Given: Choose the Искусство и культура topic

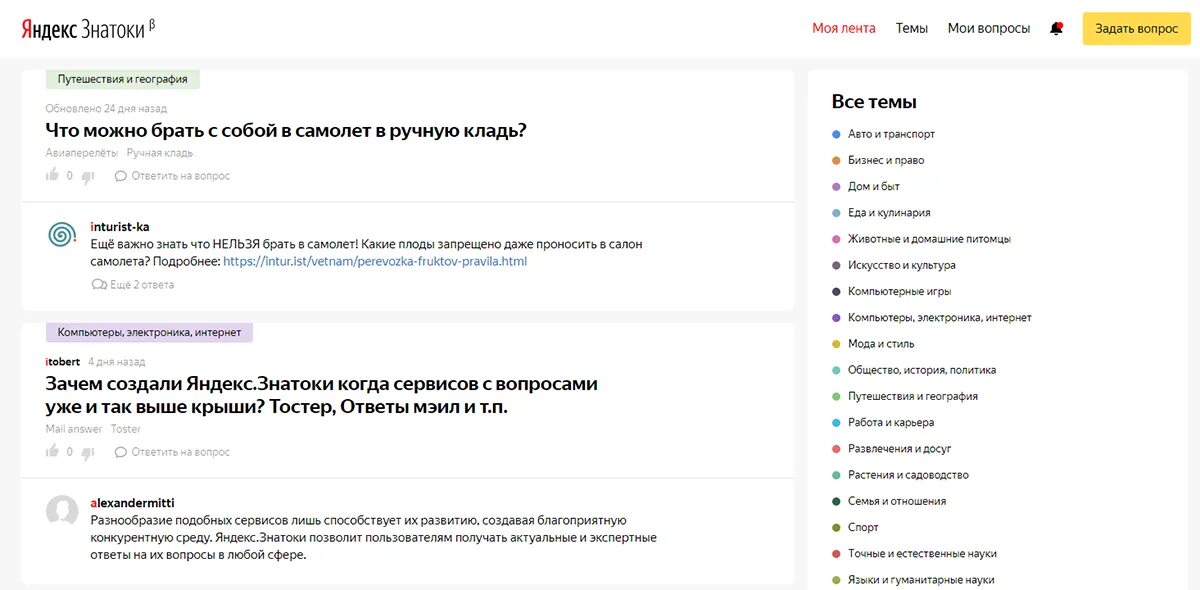Looking at the screenshot, I should click(902, 265).
